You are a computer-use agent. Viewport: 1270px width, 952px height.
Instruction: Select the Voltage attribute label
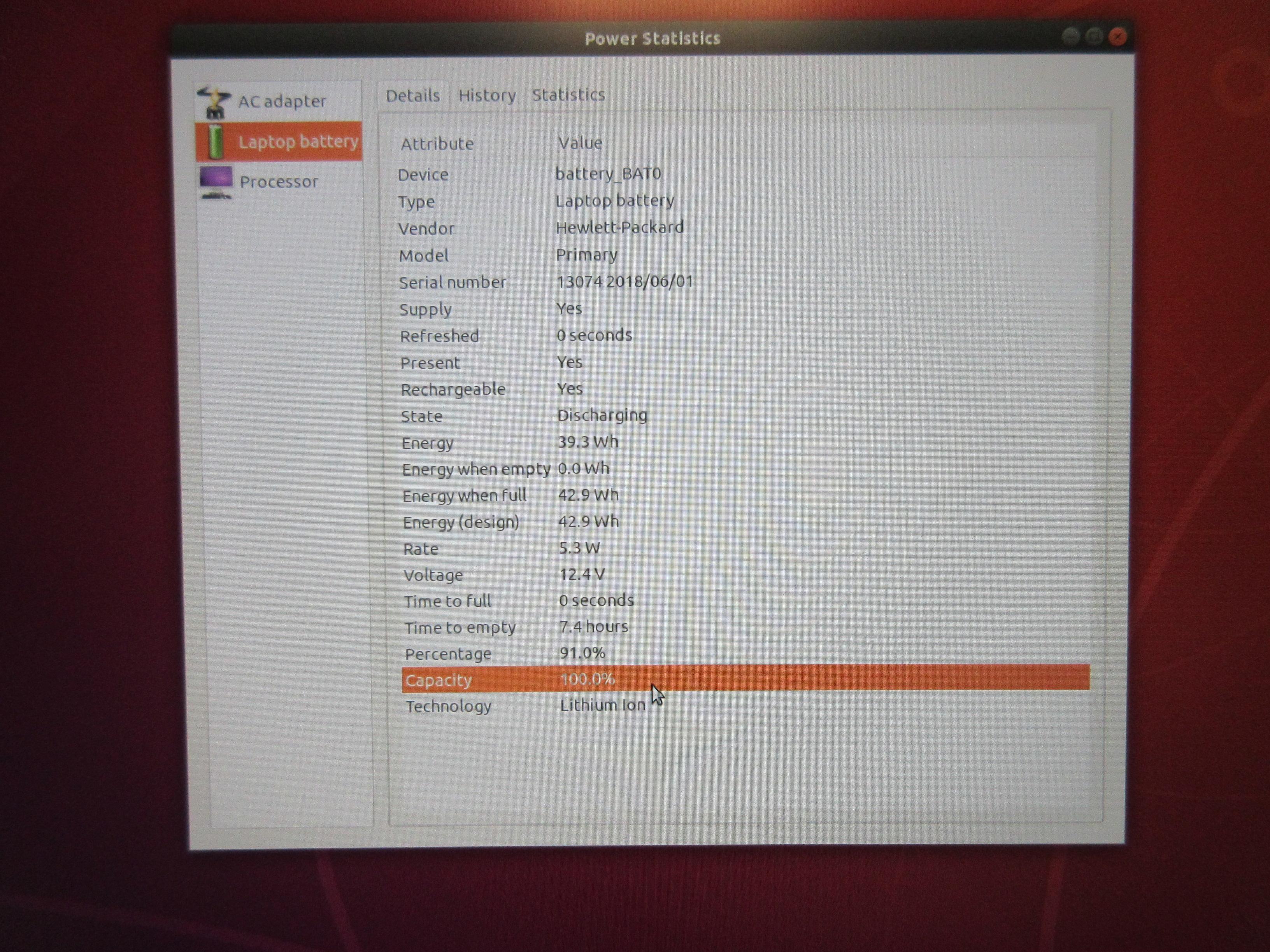[433, 576]
